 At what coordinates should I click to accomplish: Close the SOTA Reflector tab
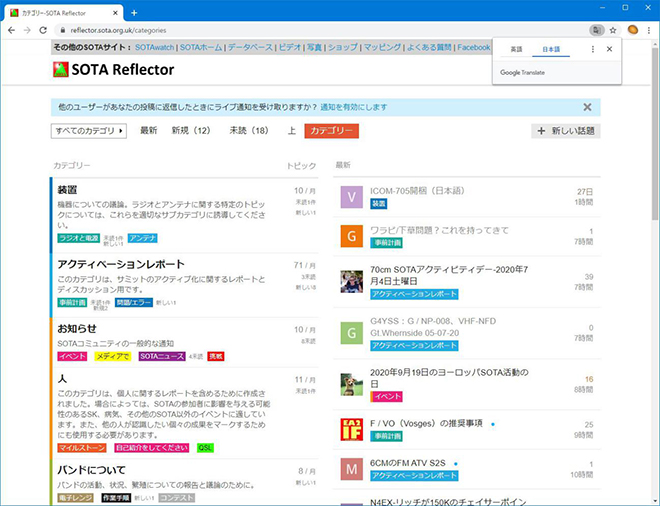(115, 13)
